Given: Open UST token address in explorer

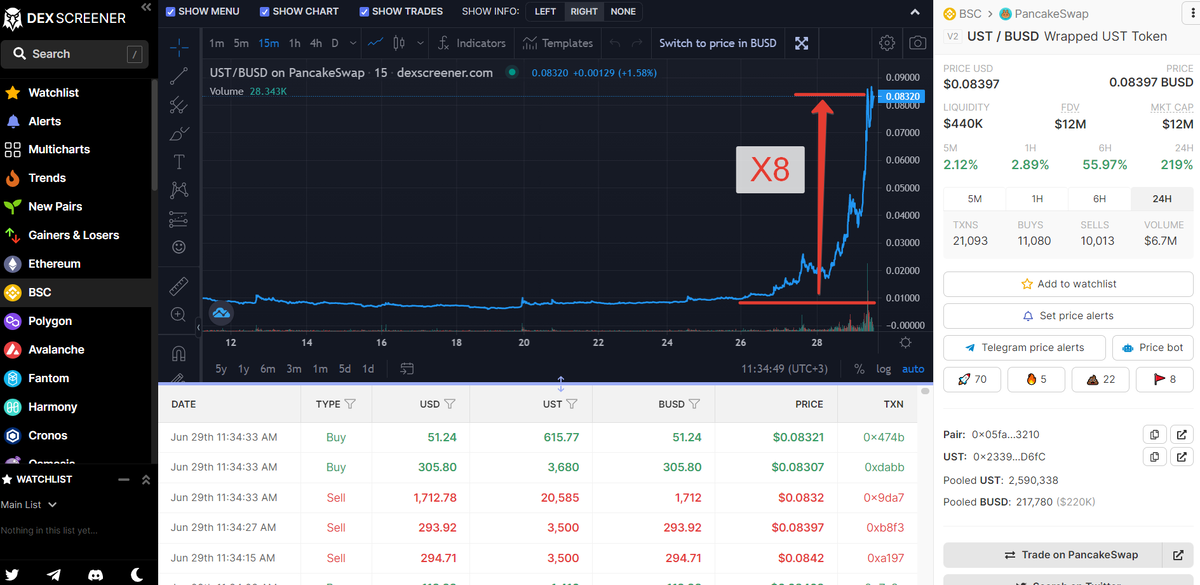Looking at the screenshot, I should [1181, 457].
